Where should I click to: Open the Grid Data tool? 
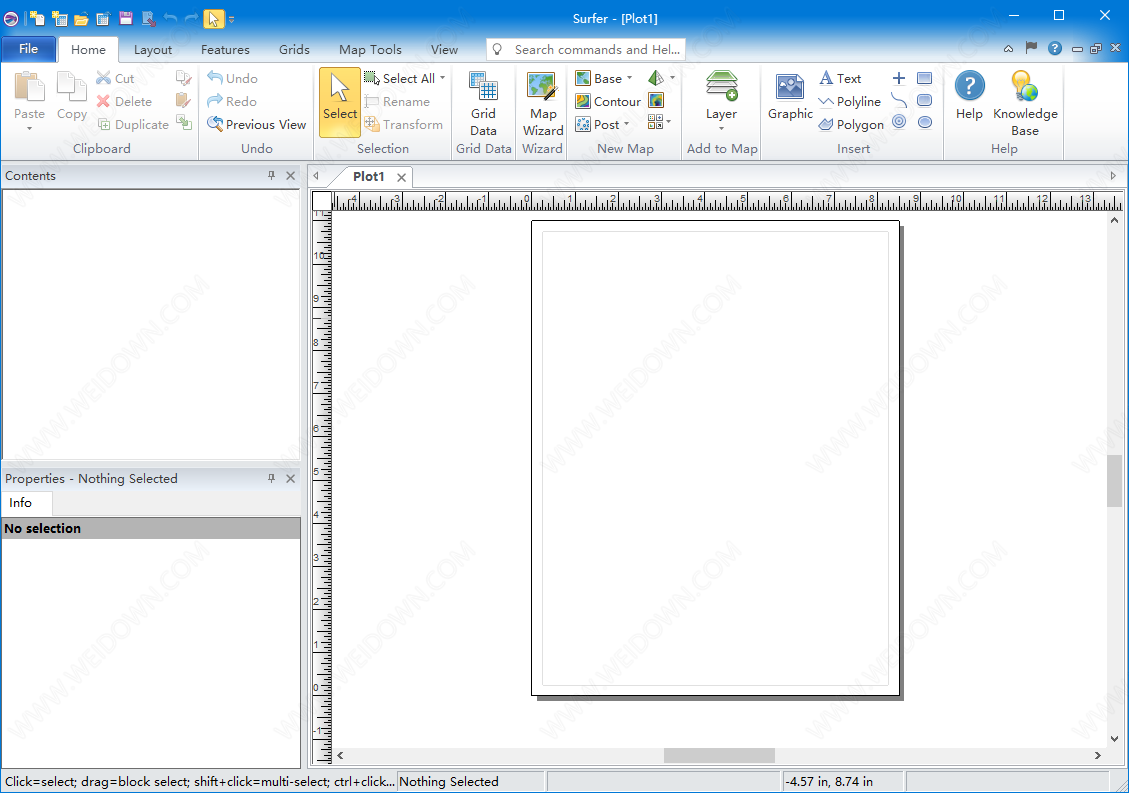point(483,104)
